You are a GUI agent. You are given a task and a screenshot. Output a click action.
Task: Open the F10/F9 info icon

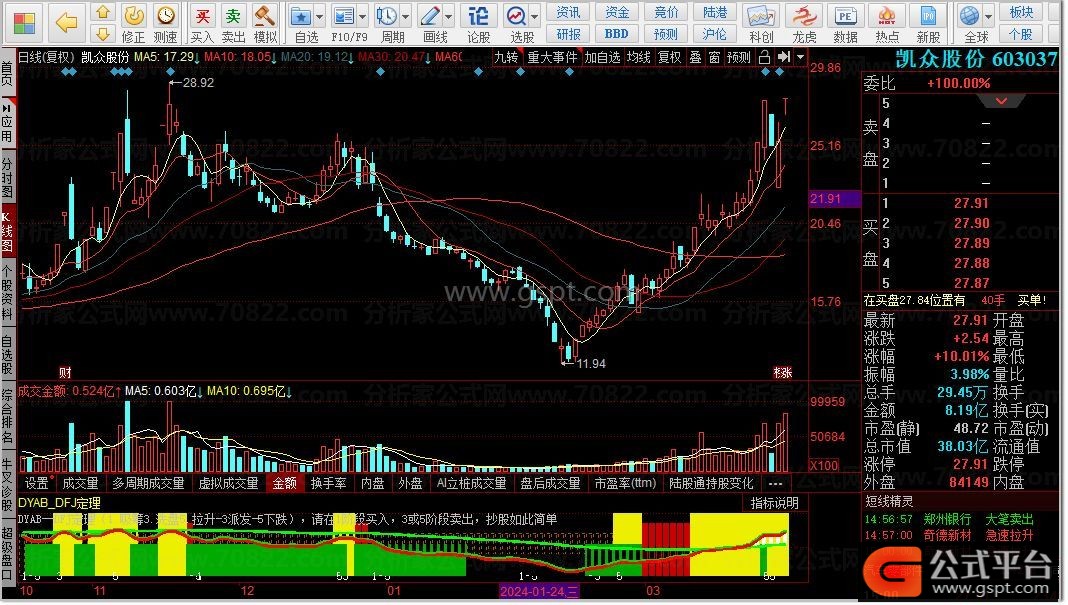(344, 15)
